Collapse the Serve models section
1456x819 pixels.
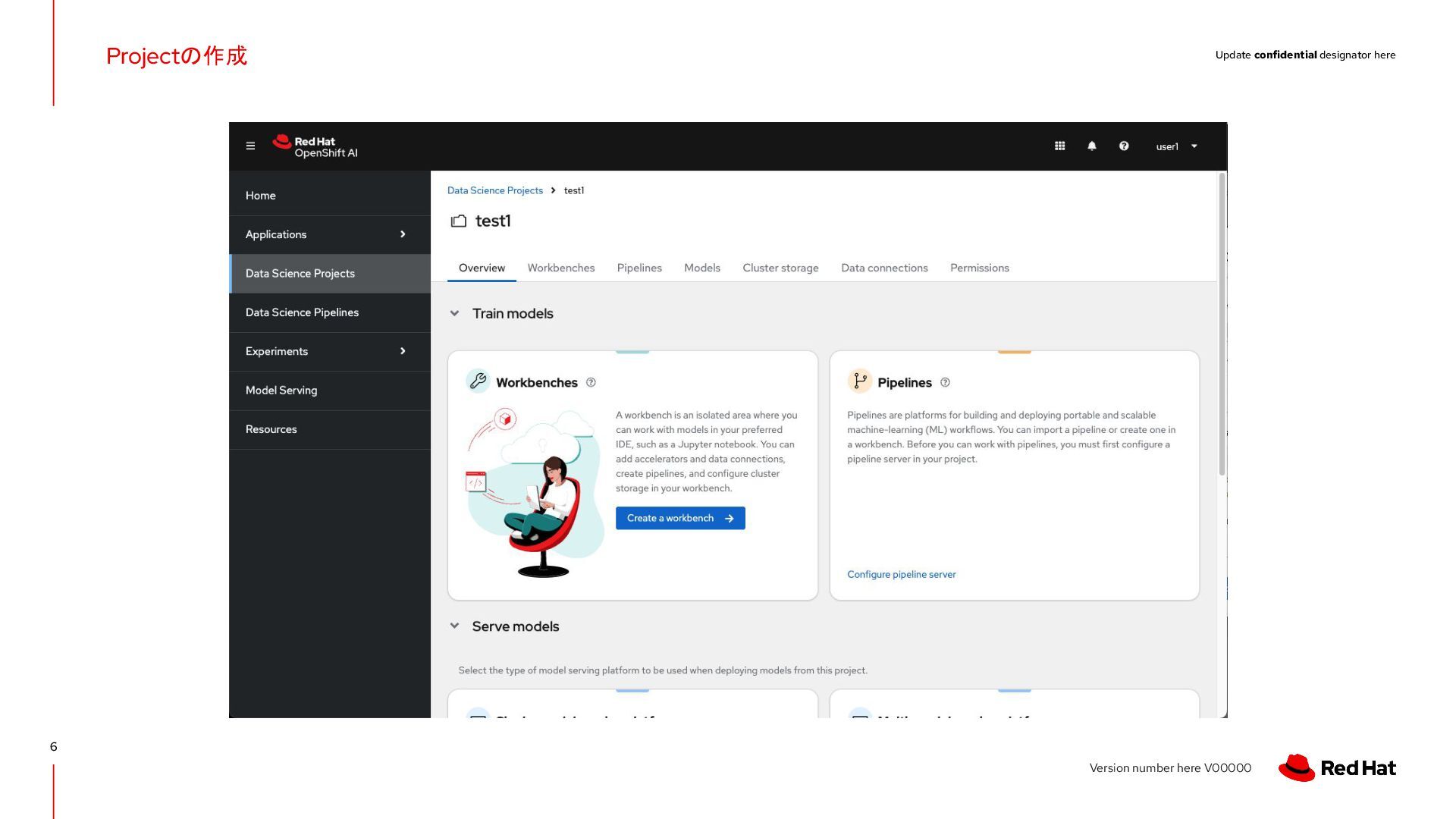(x=454, y=626)
